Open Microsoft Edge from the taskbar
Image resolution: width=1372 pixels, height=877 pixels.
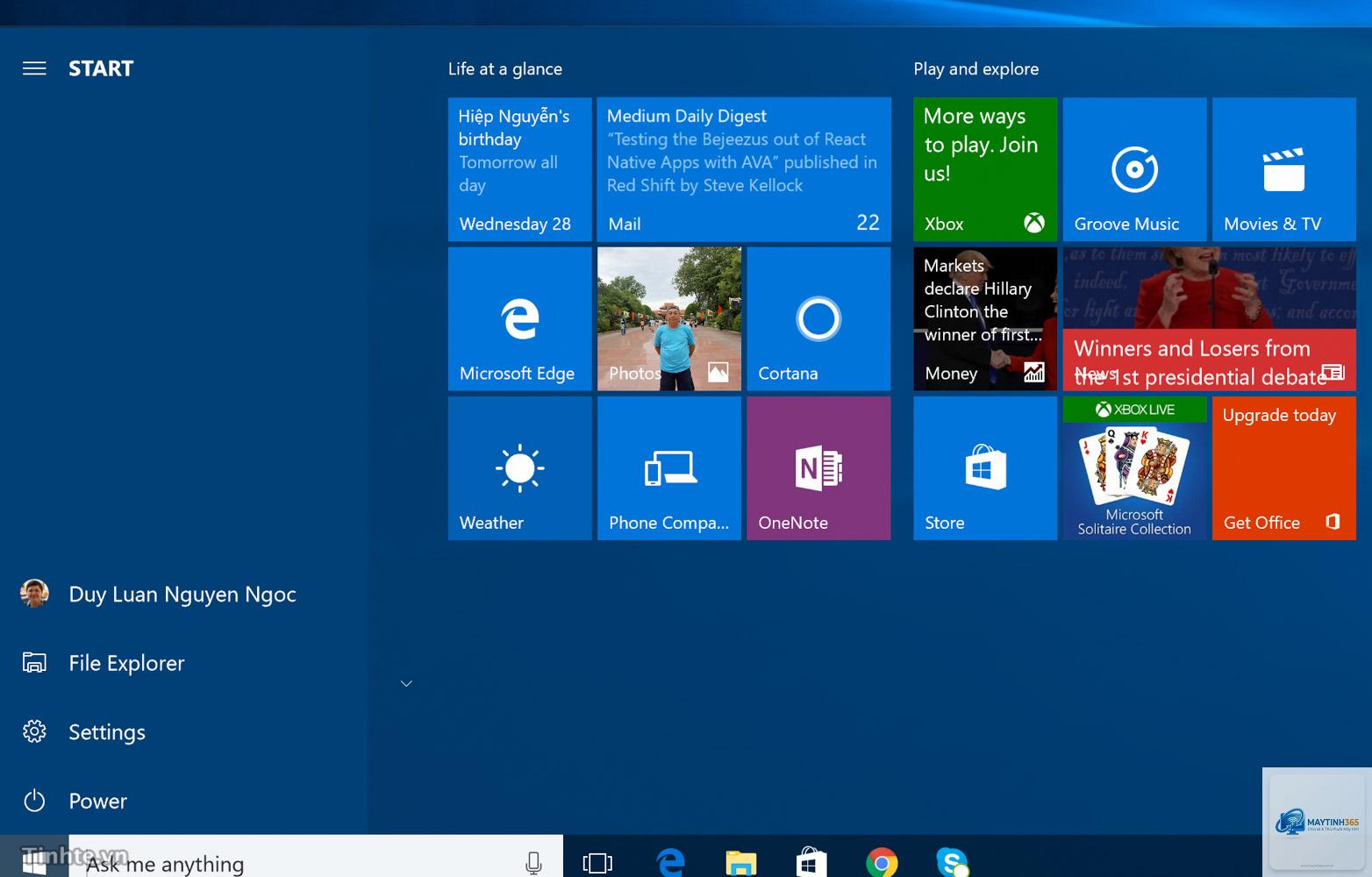(671, 863)
